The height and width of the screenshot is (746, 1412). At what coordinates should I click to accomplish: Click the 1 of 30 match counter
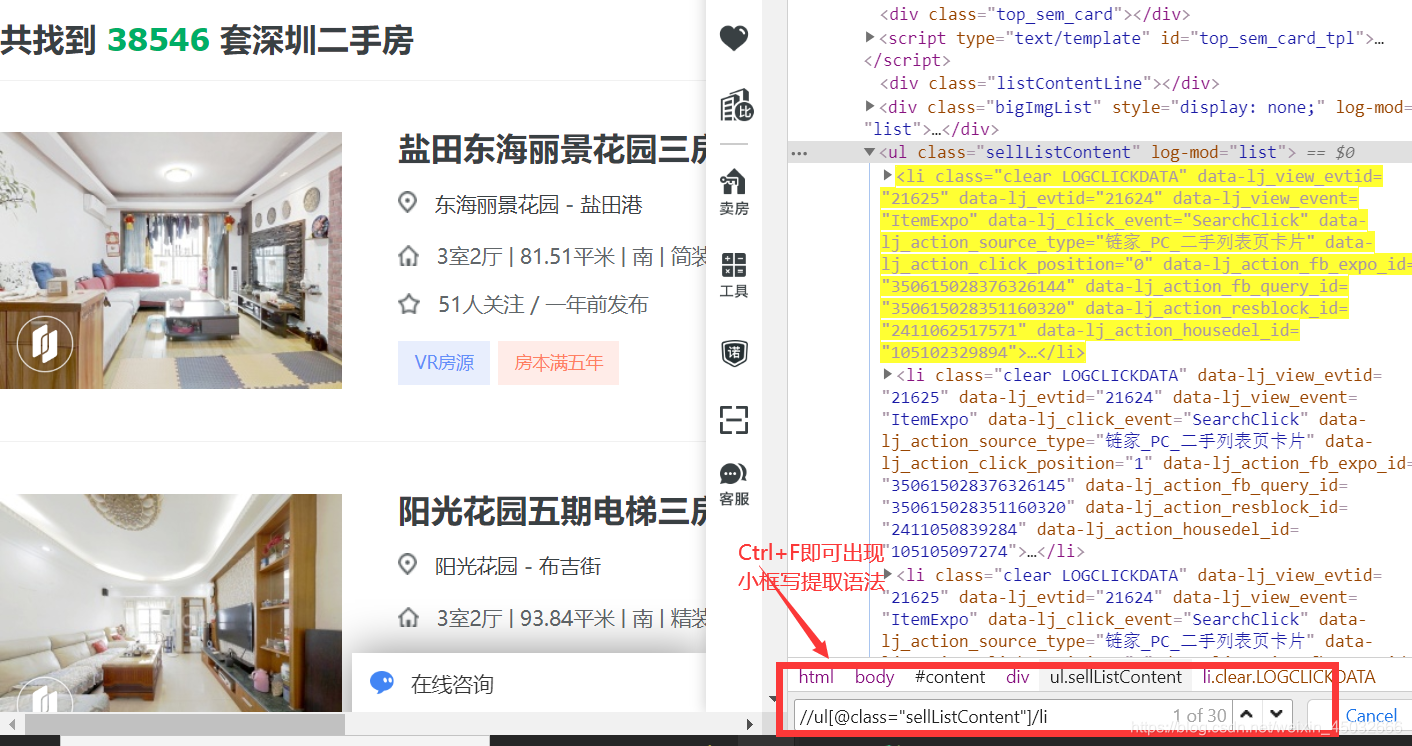[1199, 715]
